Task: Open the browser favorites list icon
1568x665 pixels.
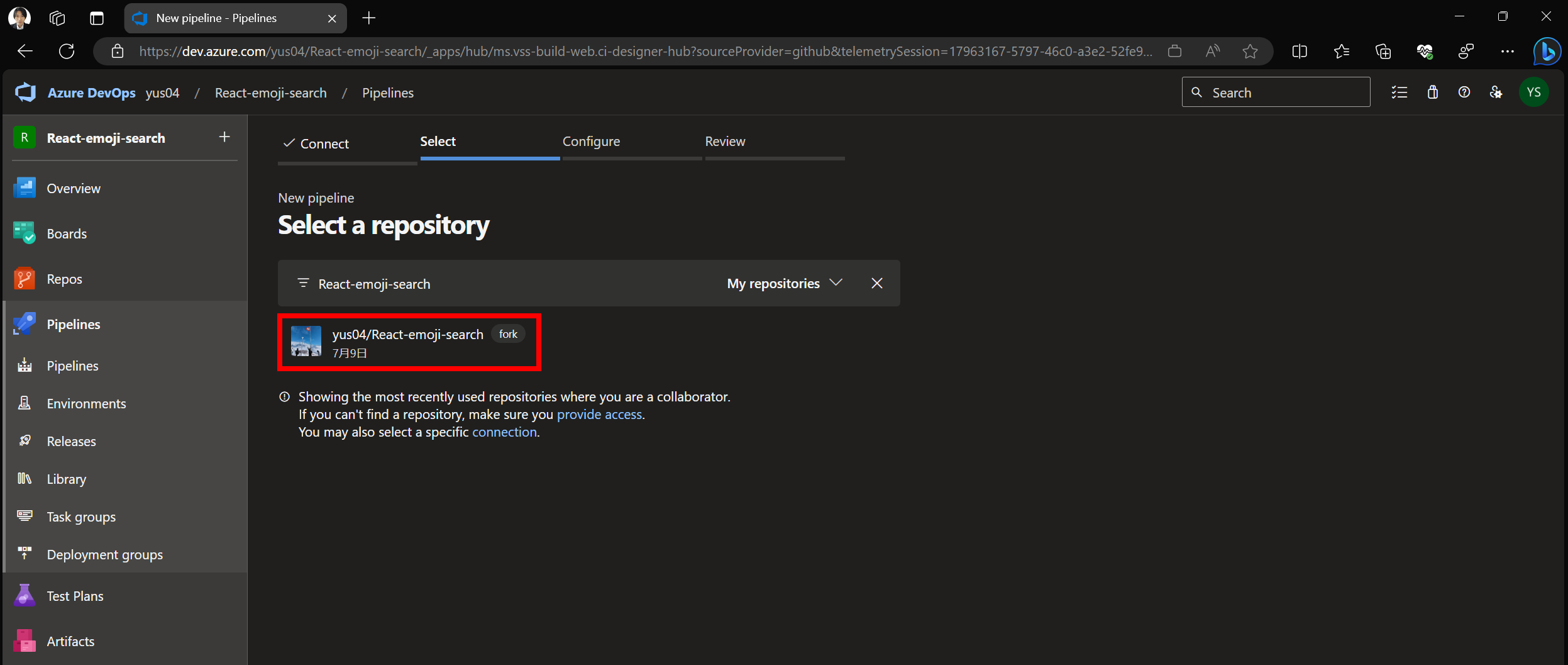Action: [1342, 52]
